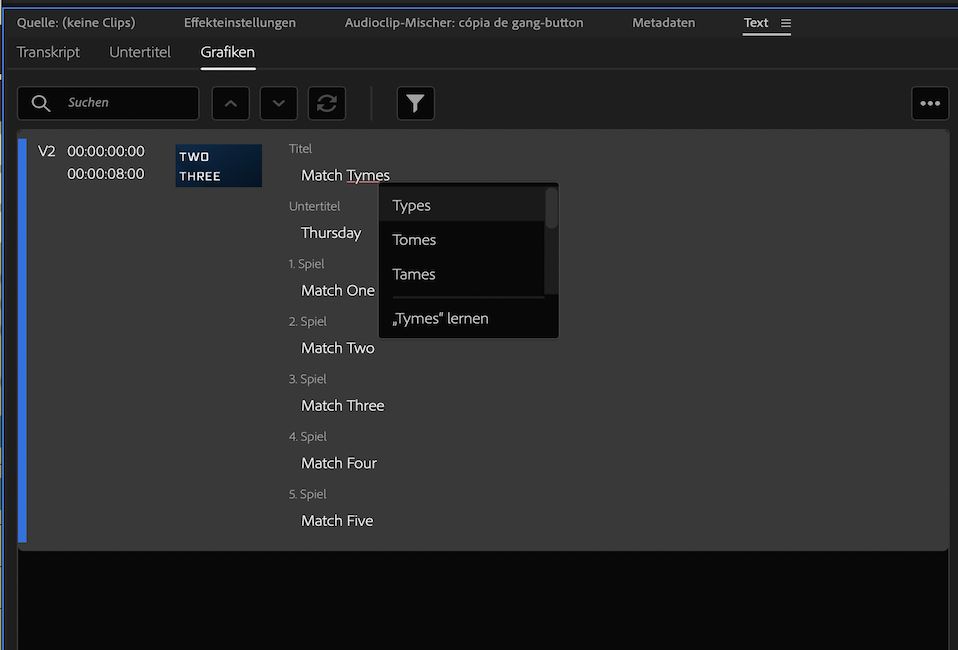This screenshot has height=650, width=958.
Task: Switch to the Untertitel tab
Action: click(x=140, y=52)
